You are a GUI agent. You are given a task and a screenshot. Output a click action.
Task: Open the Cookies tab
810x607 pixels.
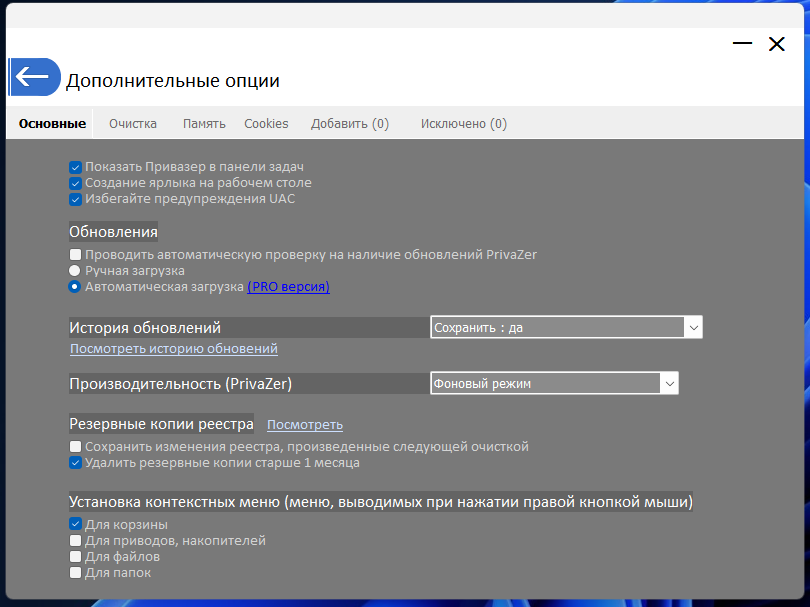point(266,124)
